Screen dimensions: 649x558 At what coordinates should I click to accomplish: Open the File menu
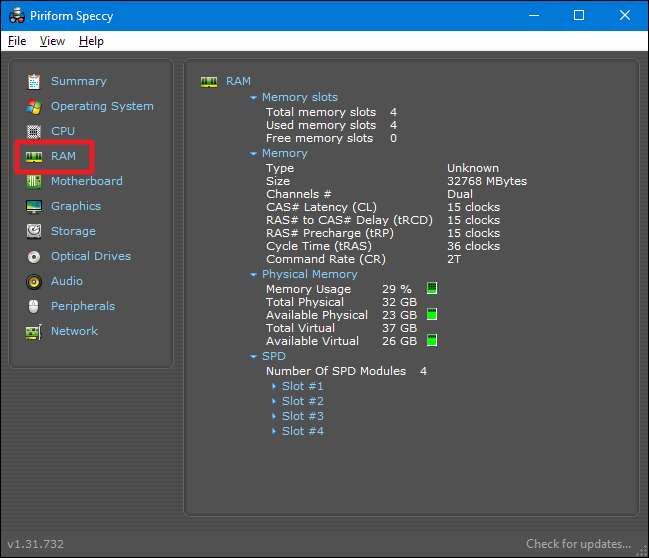[x=17, y=41]
